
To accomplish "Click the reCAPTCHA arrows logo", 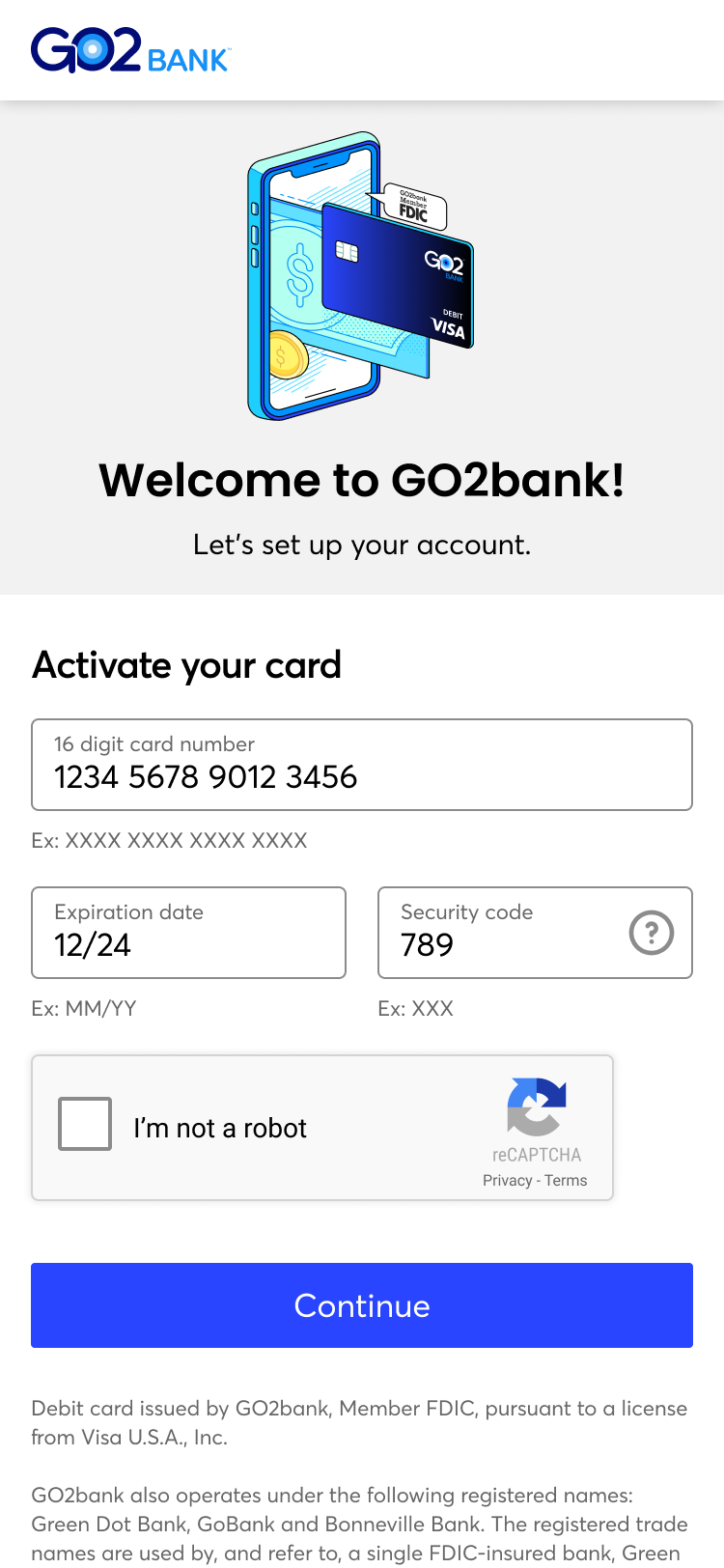I will coord(537,1106).
